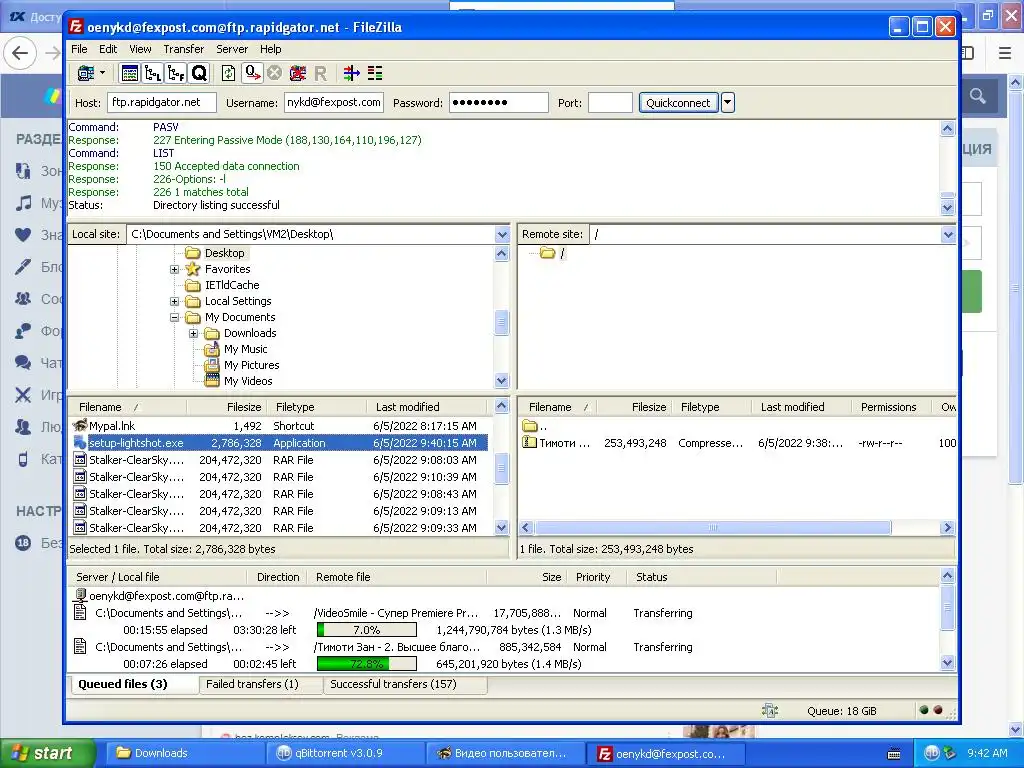This screenshot has height=768, width=1024.
Task: Open the Help menu
Action: click(270, 49)
